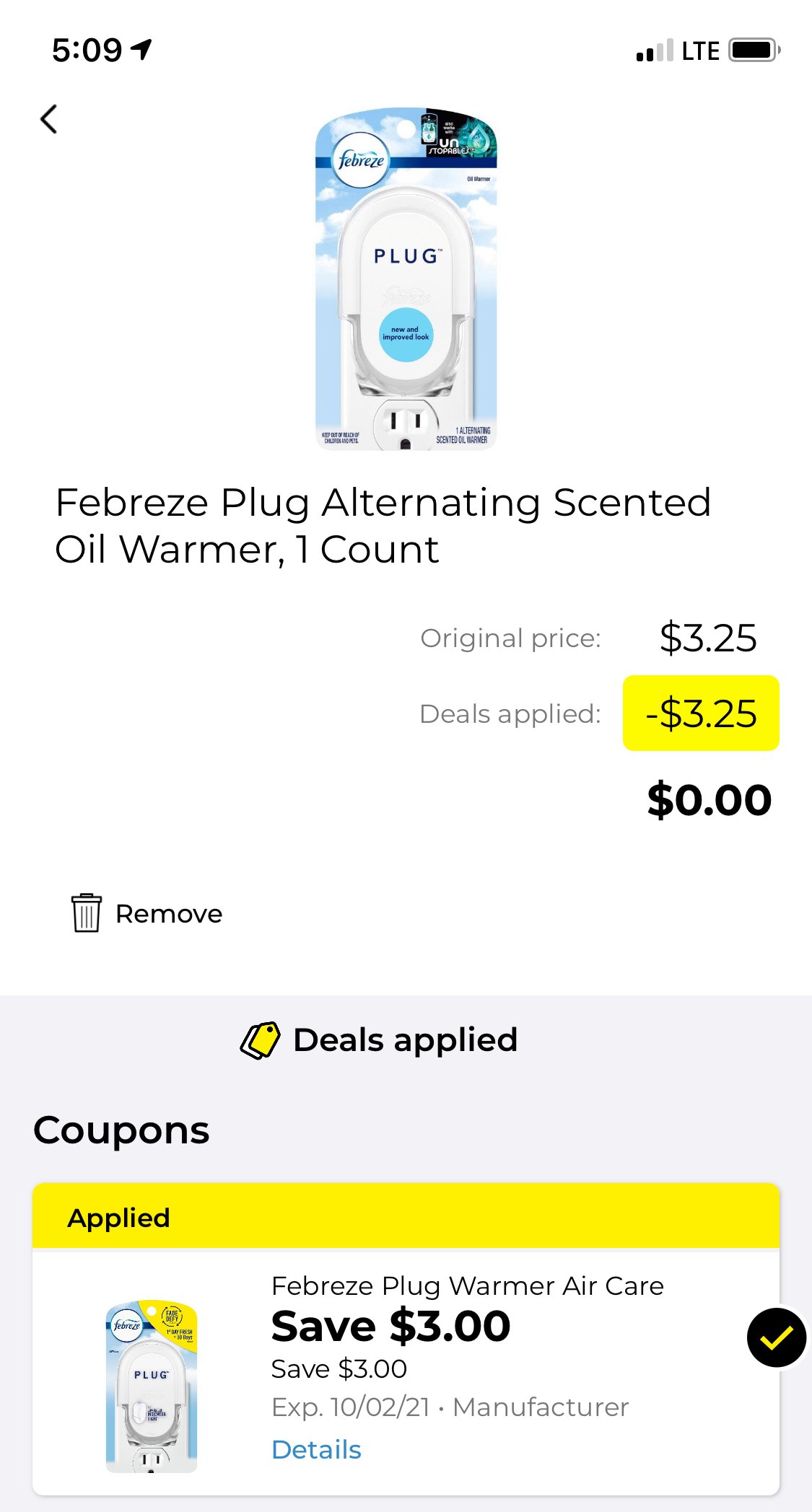Tap the Febreze Plug product title
This screenshot has height=1512, width=812.
(x=383, y=525)
